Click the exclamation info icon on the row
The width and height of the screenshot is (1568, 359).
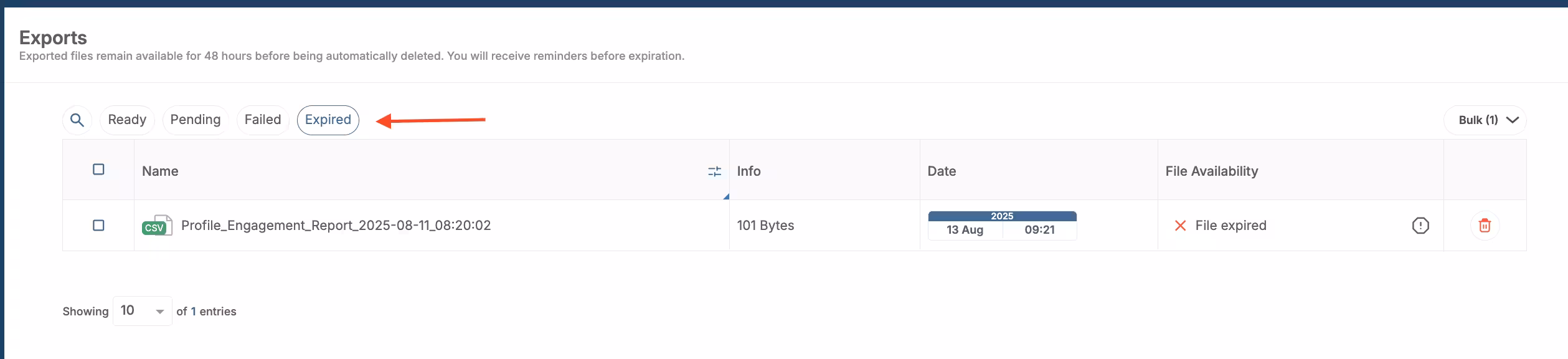click(x=1422, y=226)
